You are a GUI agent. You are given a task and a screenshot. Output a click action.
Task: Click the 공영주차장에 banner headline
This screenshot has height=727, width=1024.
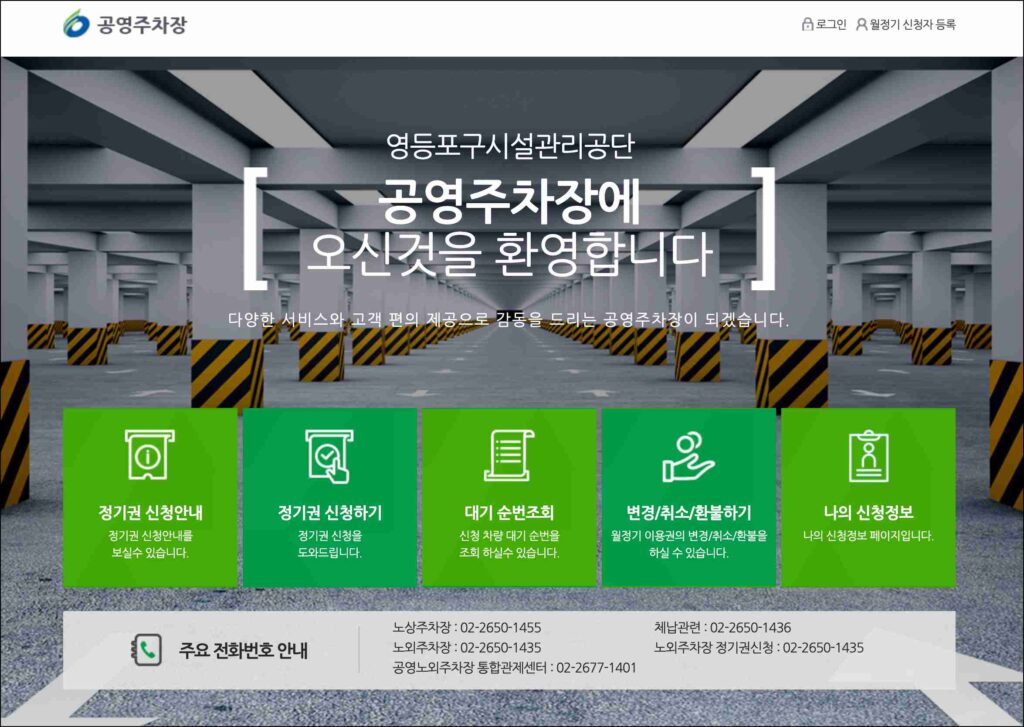[x=509, y=200]
